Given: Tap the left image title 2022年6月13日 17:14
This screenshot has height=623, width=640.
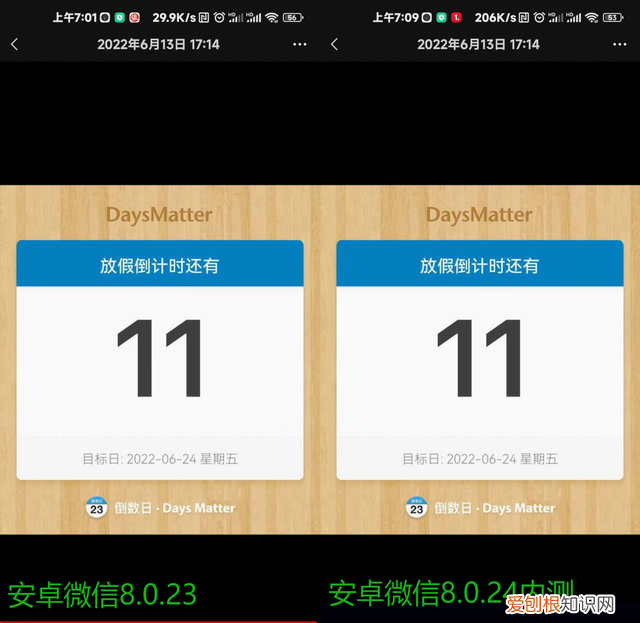Looking at the screenshot, I should pos(158,44).
